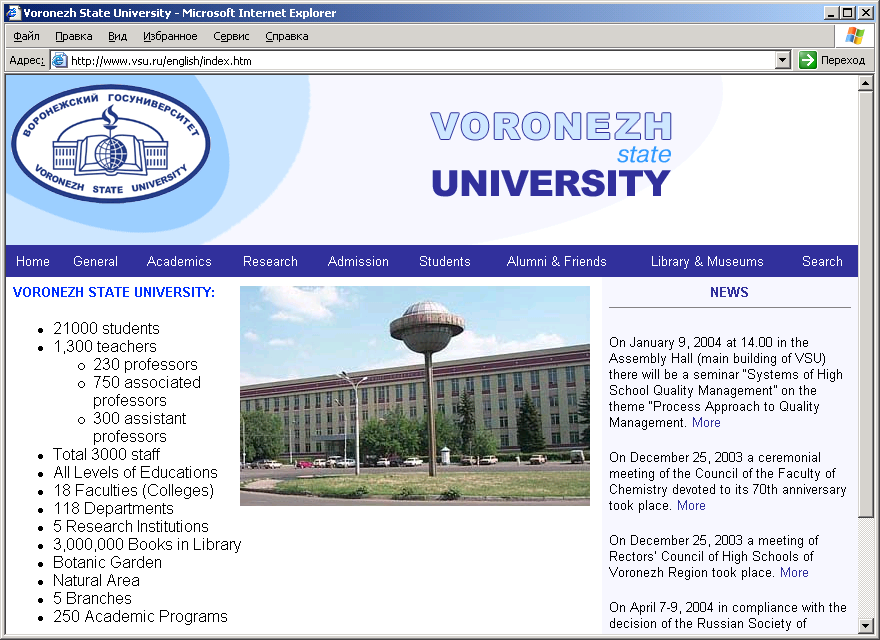Open the Вид menu
Image resolution: width=880 pixels, height=640 pixels.
(117, 36)
